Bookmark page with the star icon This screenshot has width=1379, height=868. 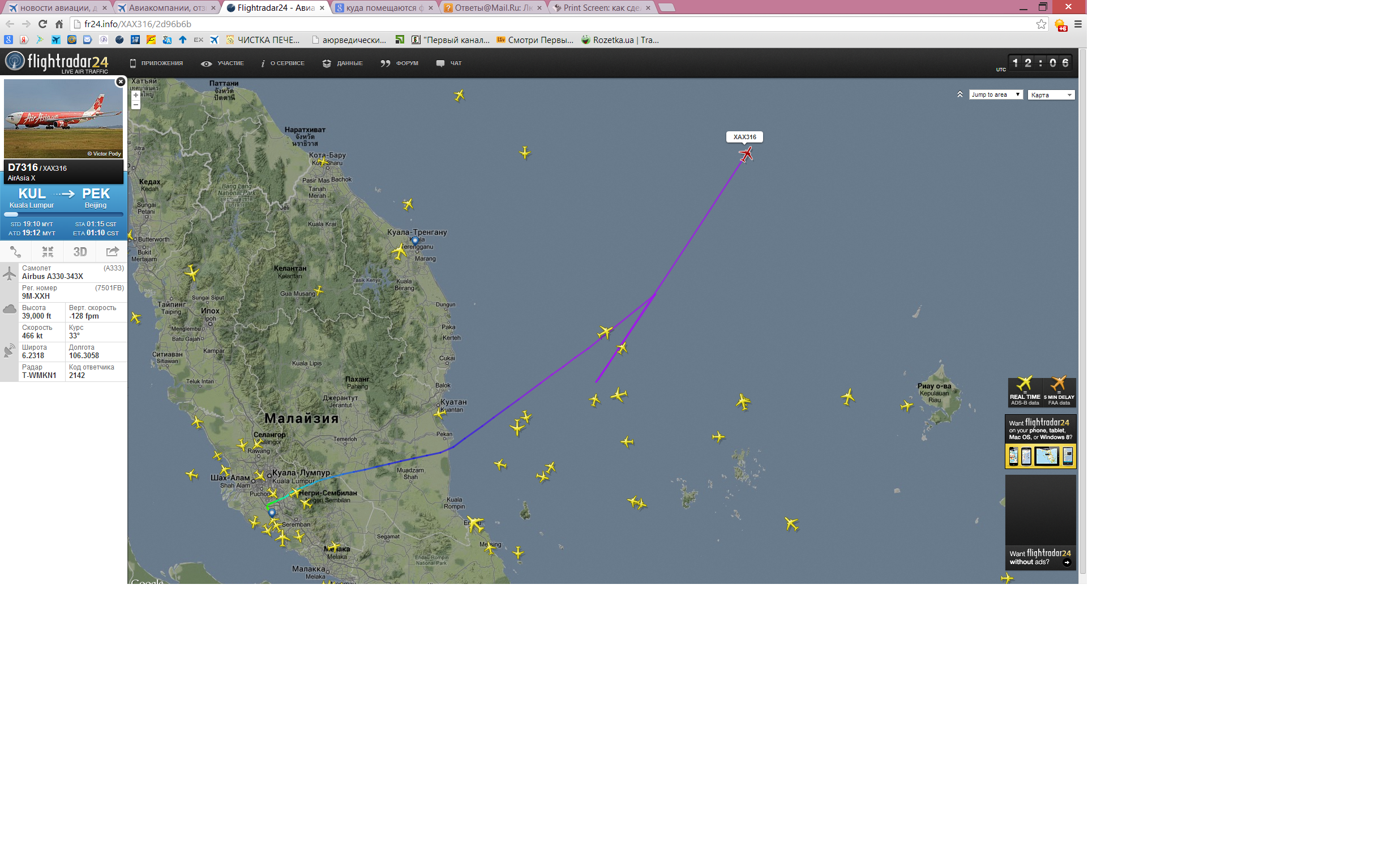[x=1041, y=24]
